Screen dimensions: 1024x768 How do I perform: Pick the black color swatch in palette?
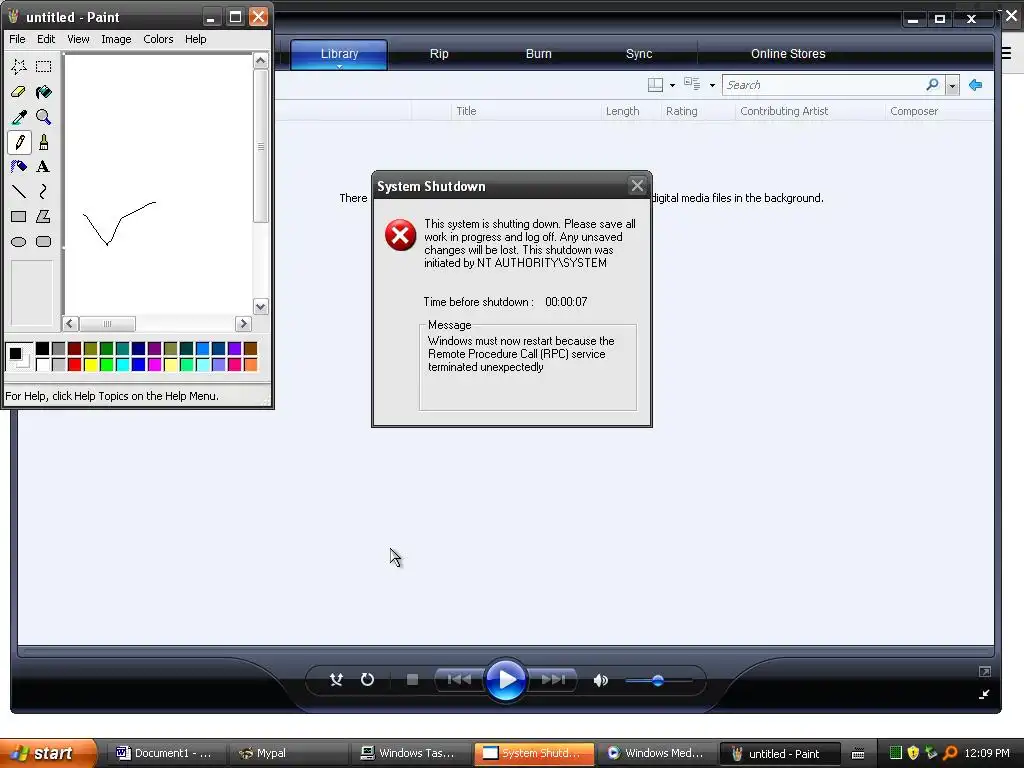pyautogui.click(x=42, y=349)
